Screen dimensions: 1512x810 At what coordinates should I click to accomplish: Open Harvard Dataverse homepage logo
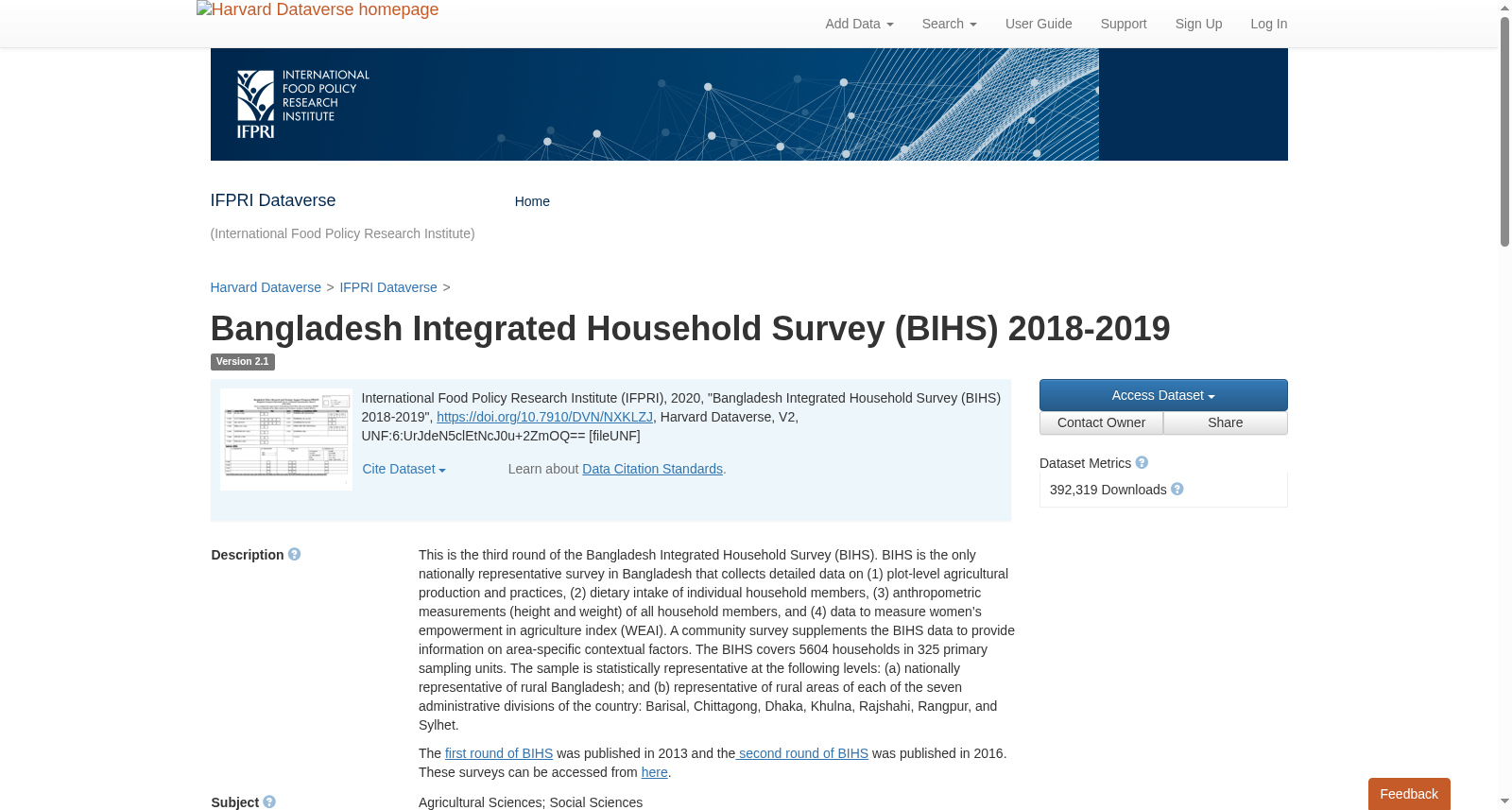pyautogui.click(x=318, y=9)
